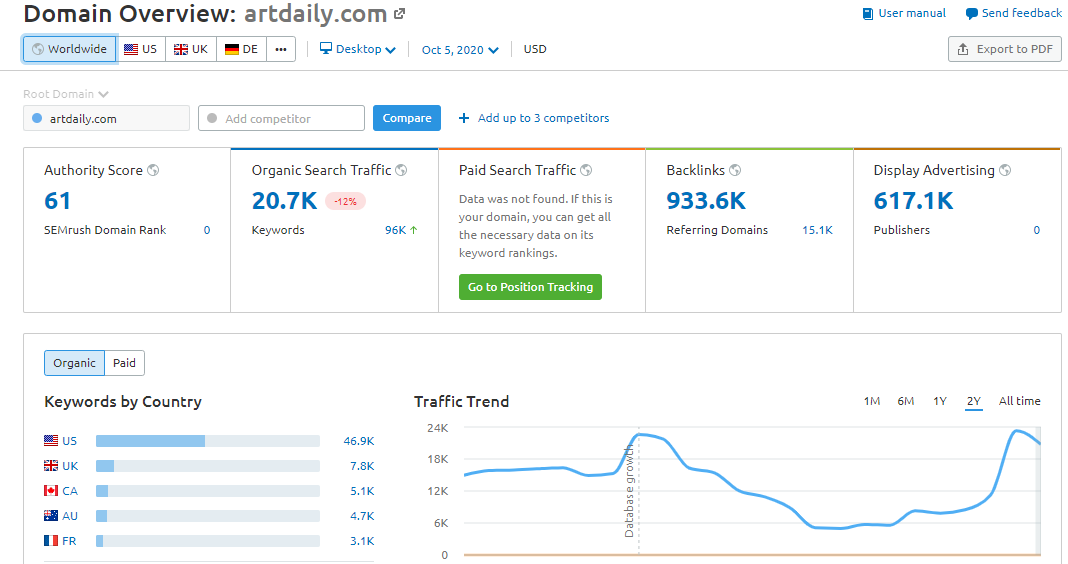Click US flag in Keywords by Country
Viewport: 1068px width, 564px height.
point(51,441)
